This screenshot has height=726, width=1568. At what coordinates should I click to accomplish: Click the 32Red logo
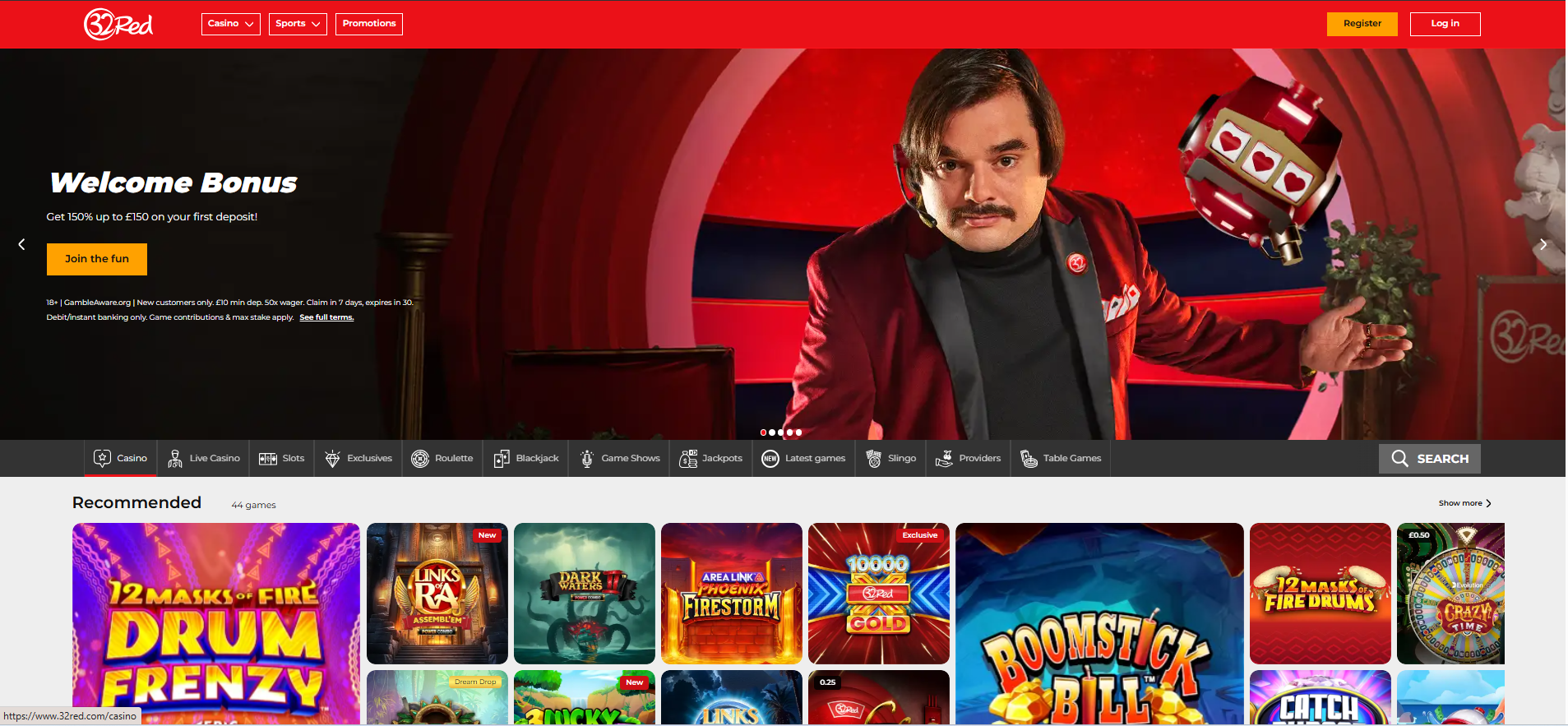pos(118,24)
